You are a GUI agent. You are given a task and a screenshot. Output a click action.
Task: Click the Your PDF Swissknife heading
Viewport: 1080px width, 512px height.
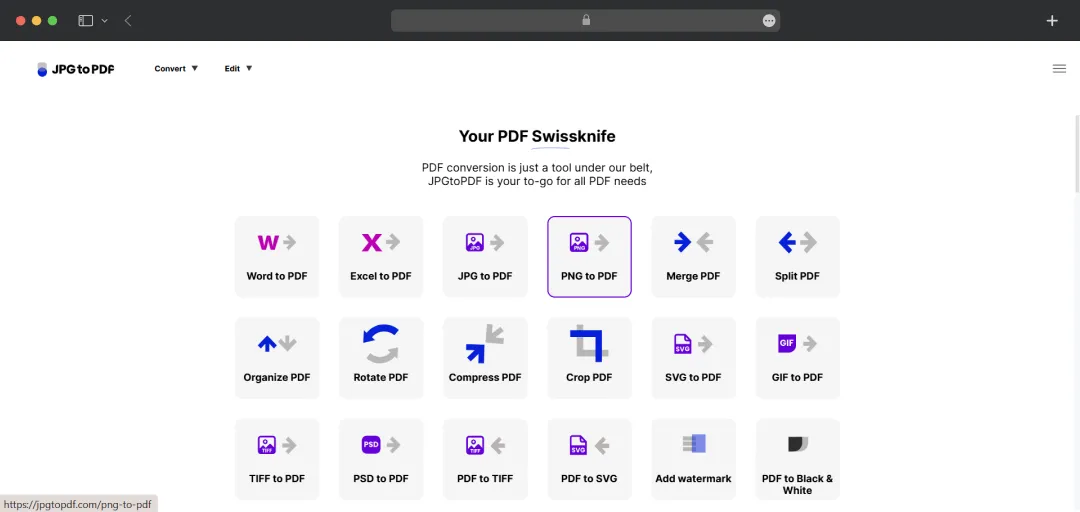537,136
